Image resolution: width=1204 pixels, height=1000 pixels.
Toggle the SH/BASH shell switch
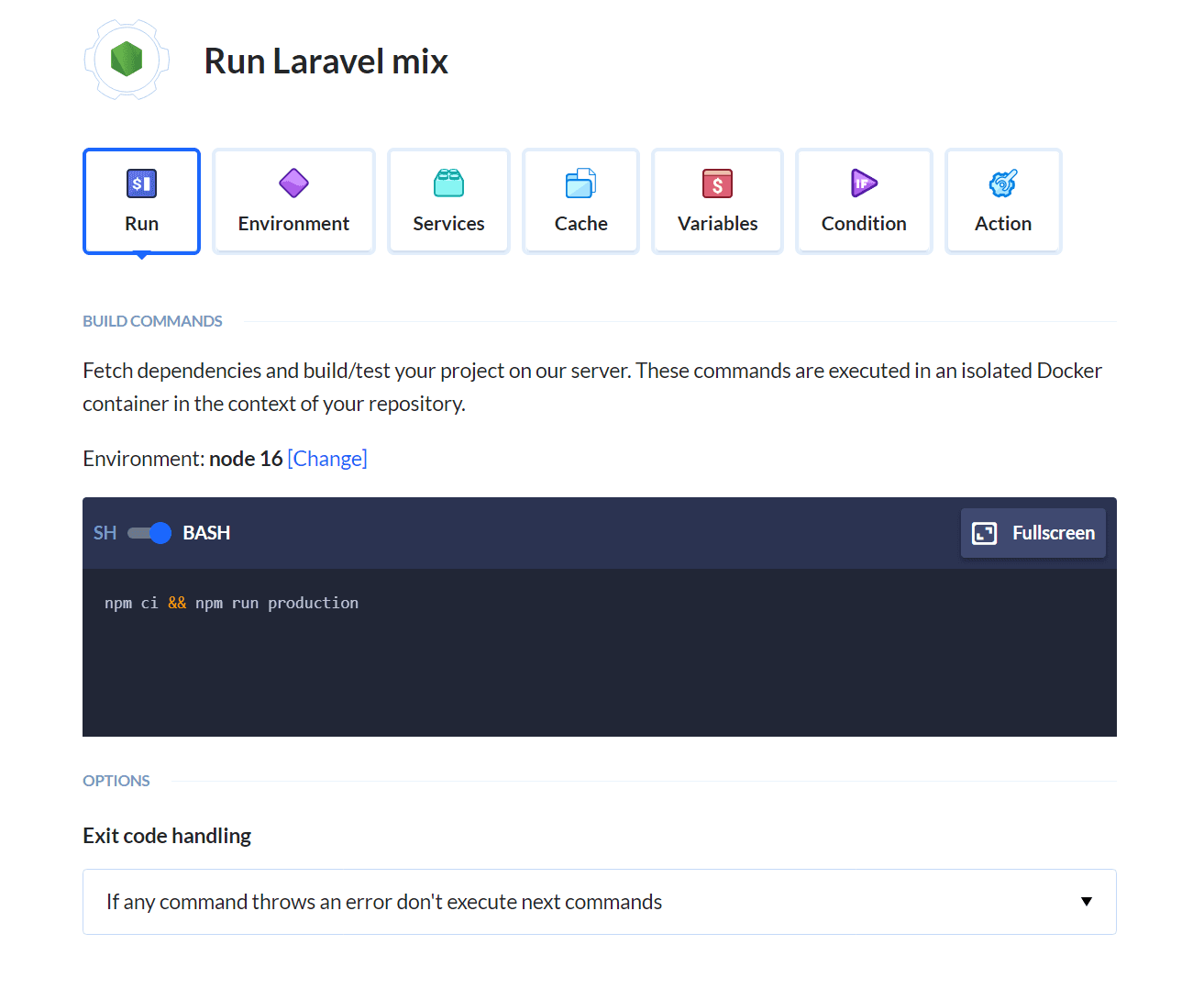[149, 533]
